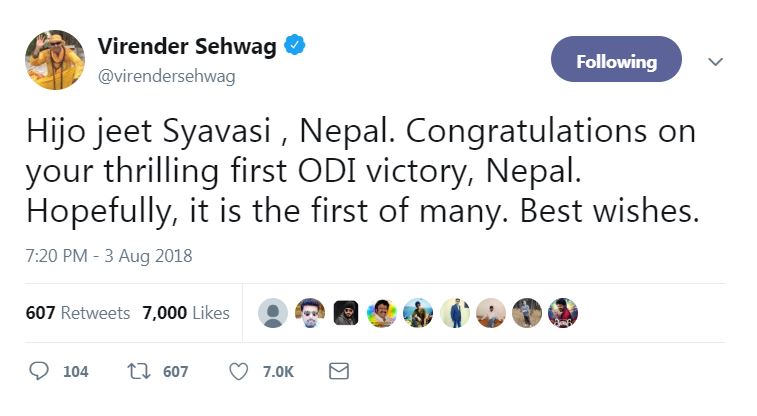Click the reply speech bubble icon
This screenshot has width=757, height=416.
39,371
